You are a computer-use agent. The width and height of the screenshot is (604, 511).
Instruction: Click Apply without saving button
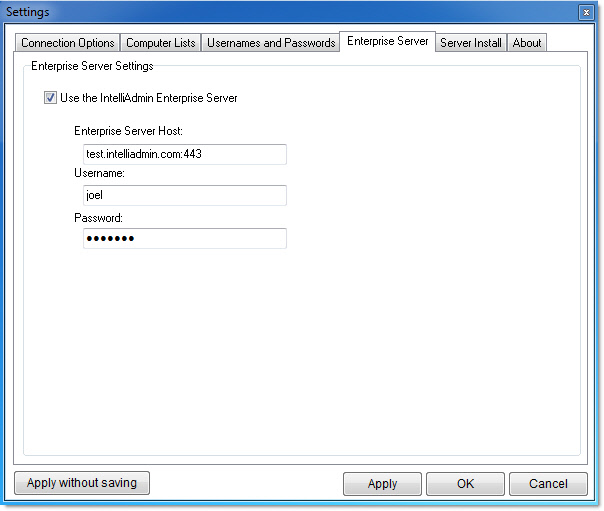(x=82, y=483)
